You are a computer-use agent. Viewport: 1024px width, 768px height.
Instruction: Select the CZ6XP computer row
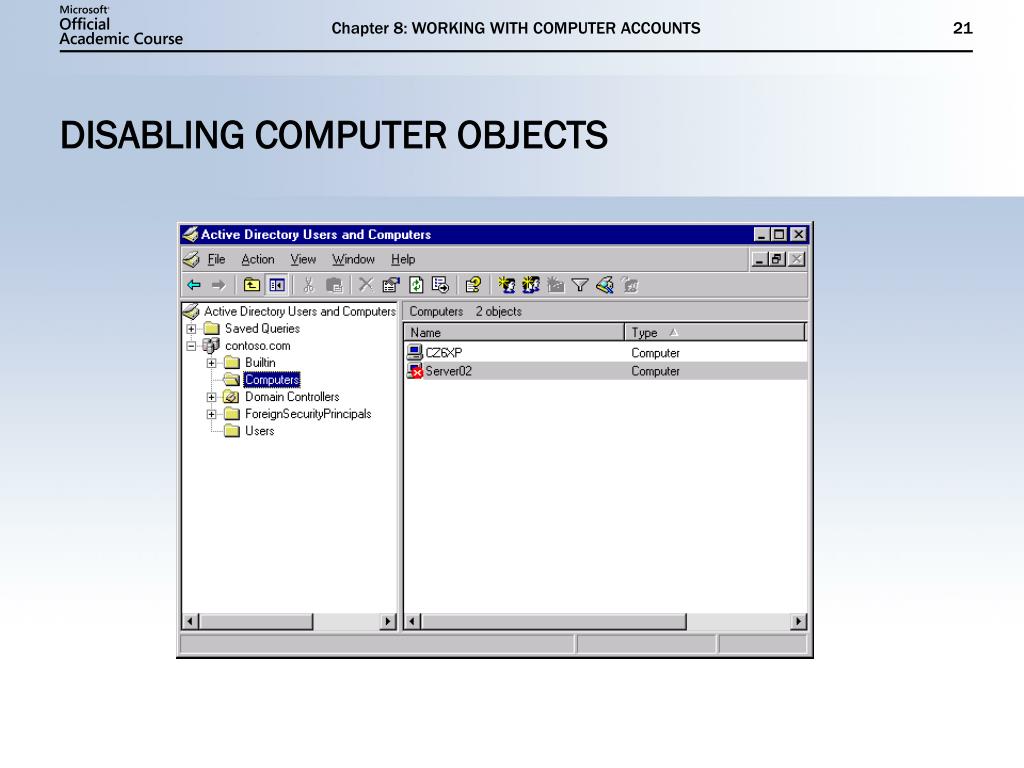[x=605, y=353]
